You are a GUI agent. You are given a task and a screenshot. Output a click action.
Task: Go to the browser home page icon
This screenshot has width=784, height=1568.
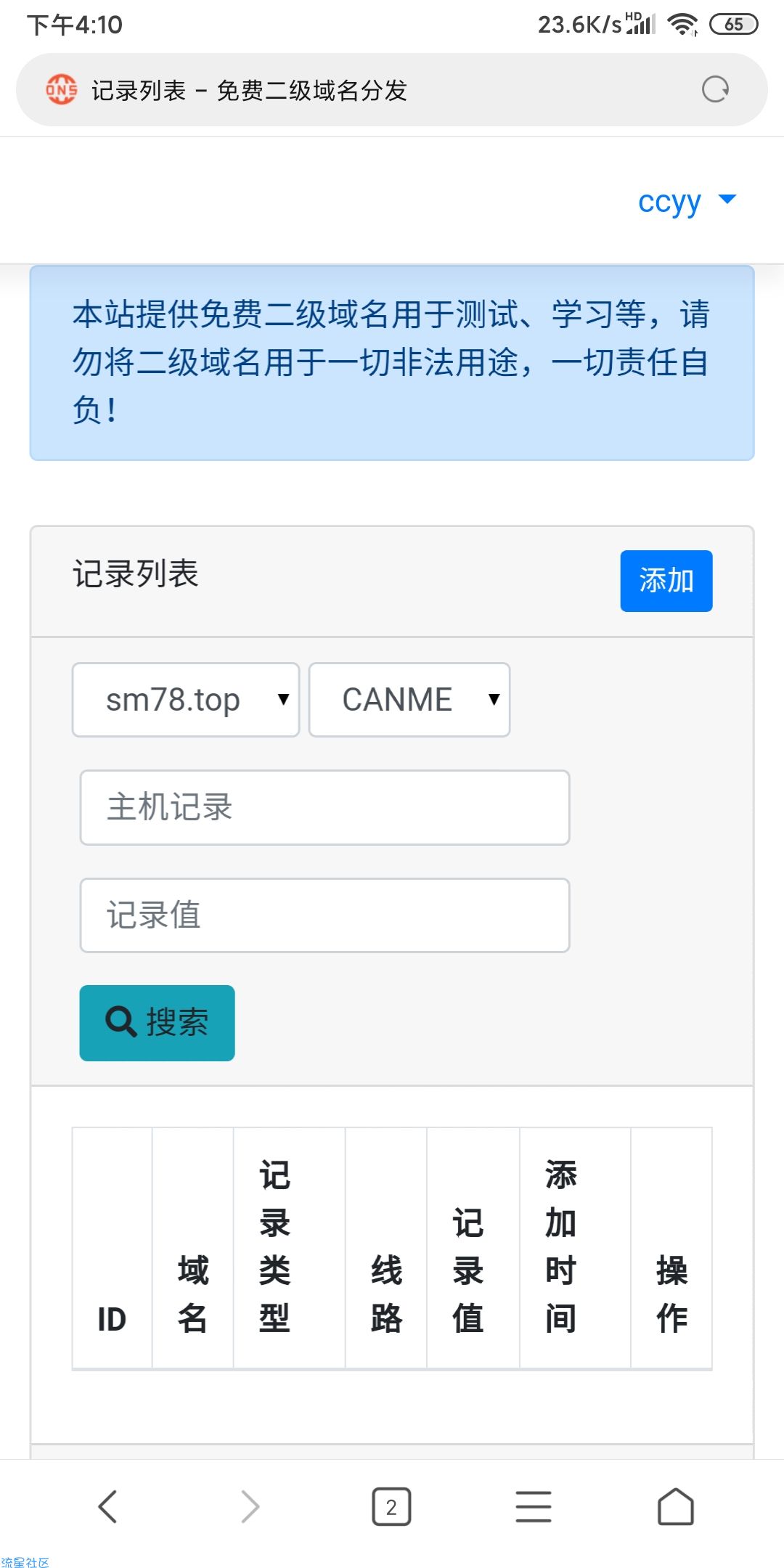click(x=676, y=1506)
